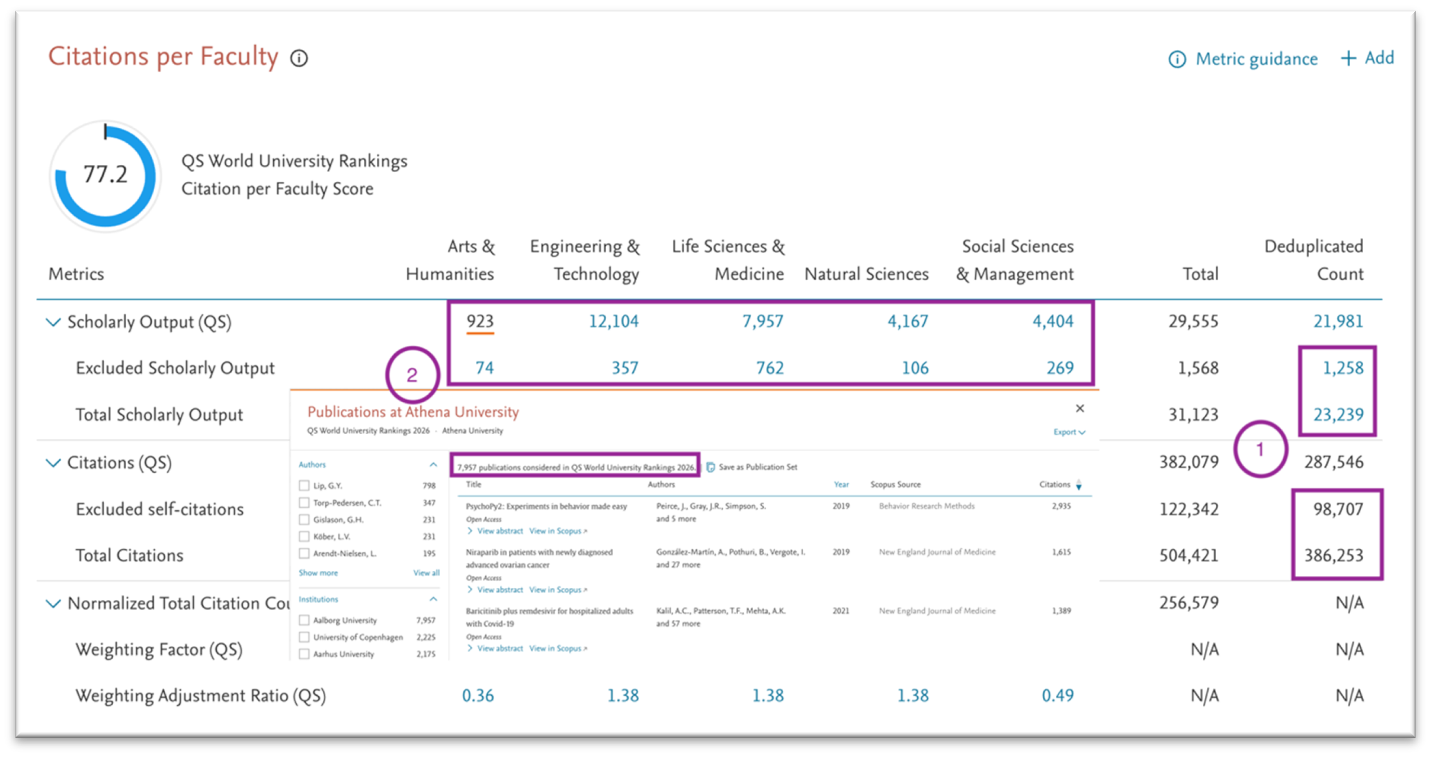Click the total citations value 504,421
Image resolution: width=1431 pixels, height=757 pixels.
(x=1188, y=556)
